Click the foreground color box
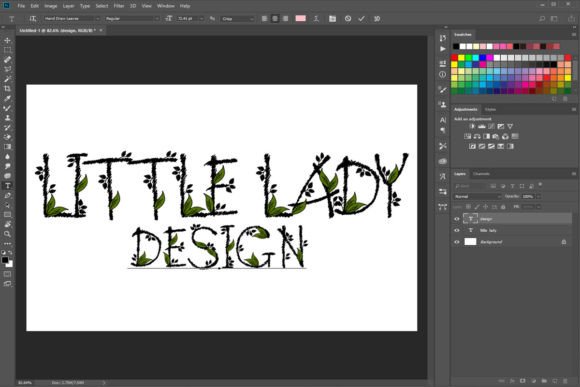The width and height of the screenshot is (580, 387). (5, 260)
